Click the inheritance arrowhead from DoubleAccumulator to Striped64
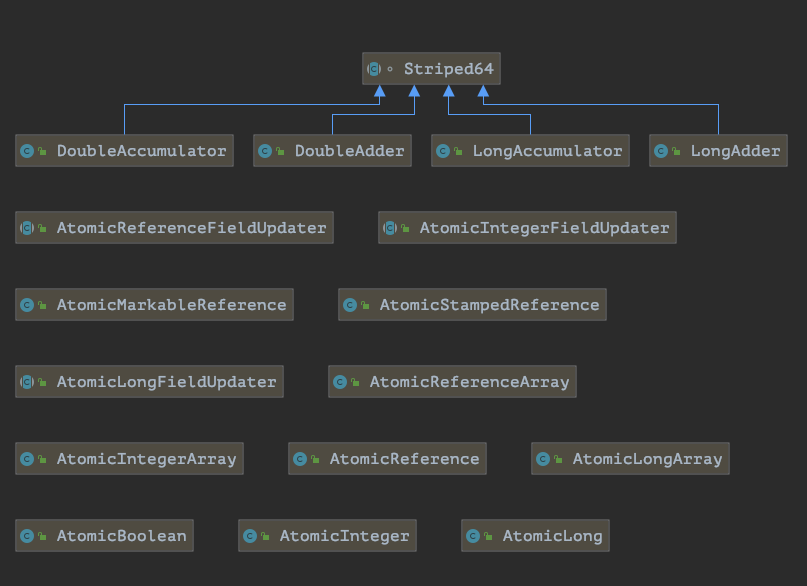The image size is (807, 586). (379, 93)
